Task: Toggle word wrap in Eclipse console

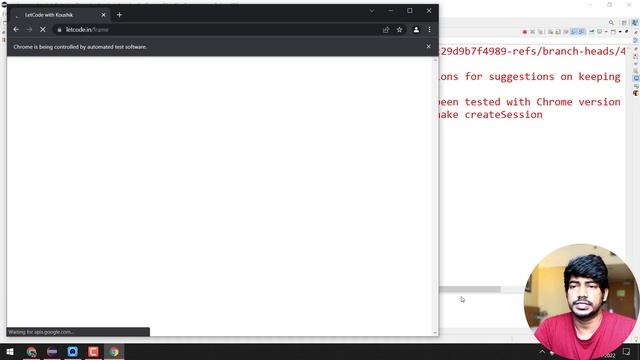Action: point(566,31)
